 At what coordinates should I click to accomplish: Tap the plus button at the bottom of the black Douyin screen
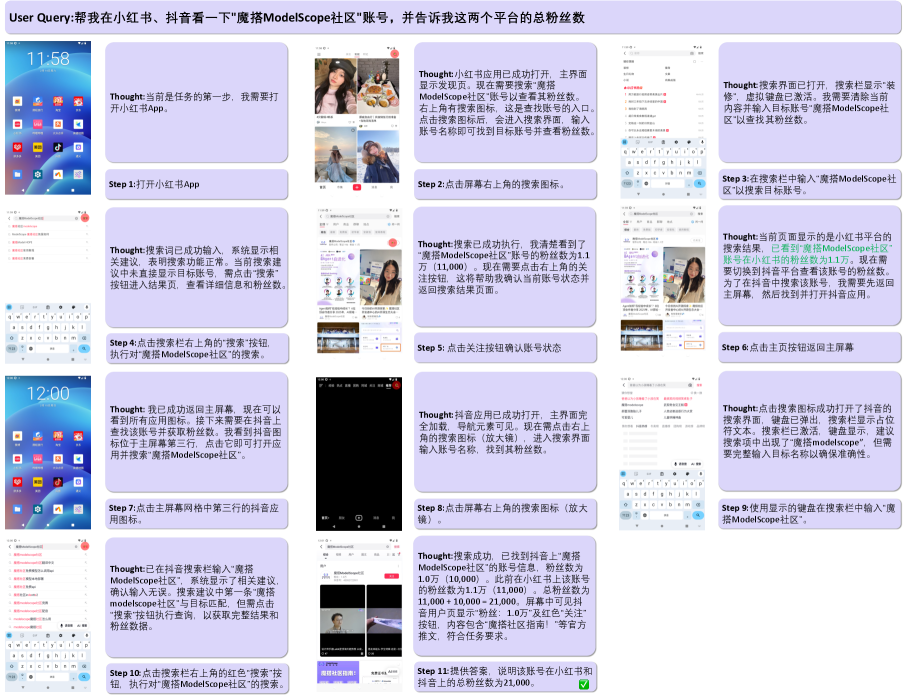coord(359,518)
